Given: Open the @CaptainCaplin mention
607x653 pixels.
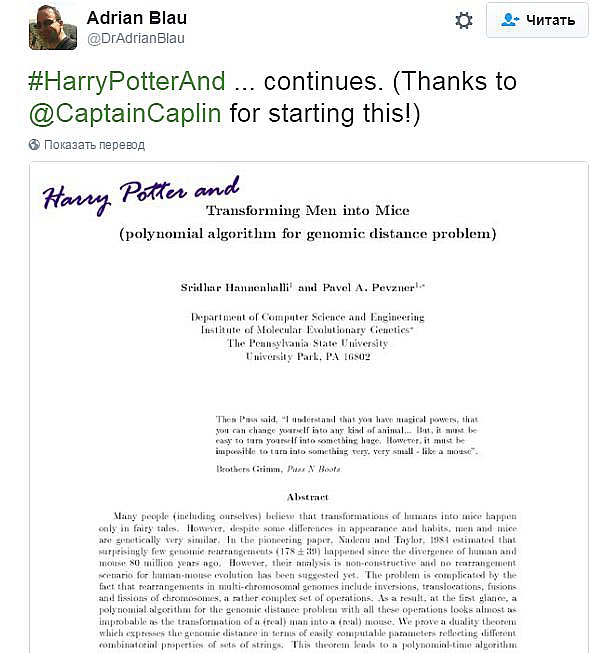Looking at the screenshot, I should pyautogui.click(x=126, y=114).
